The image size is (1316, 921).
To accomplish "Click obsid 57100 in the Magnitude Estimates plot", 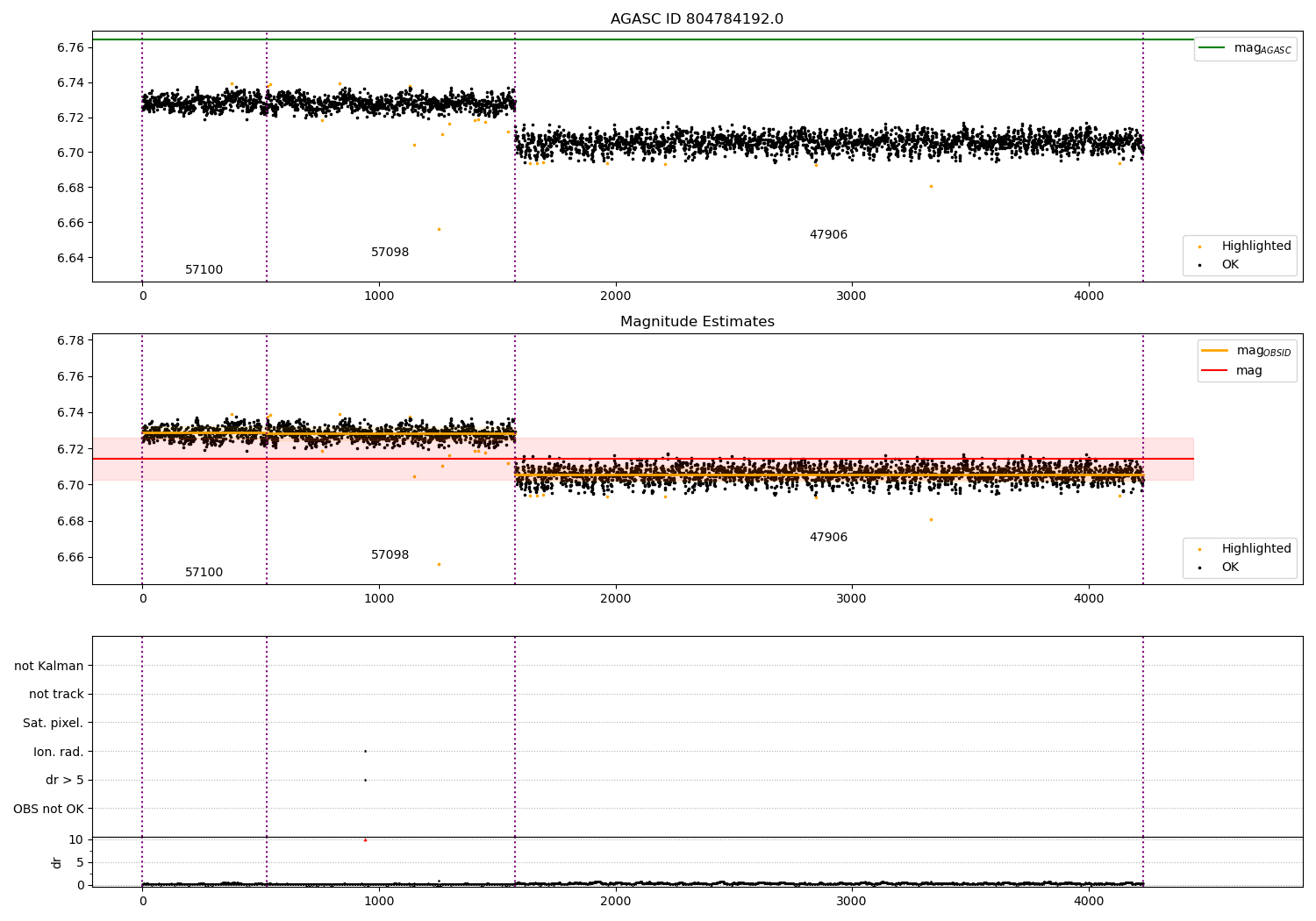I will tap(204, 573).
